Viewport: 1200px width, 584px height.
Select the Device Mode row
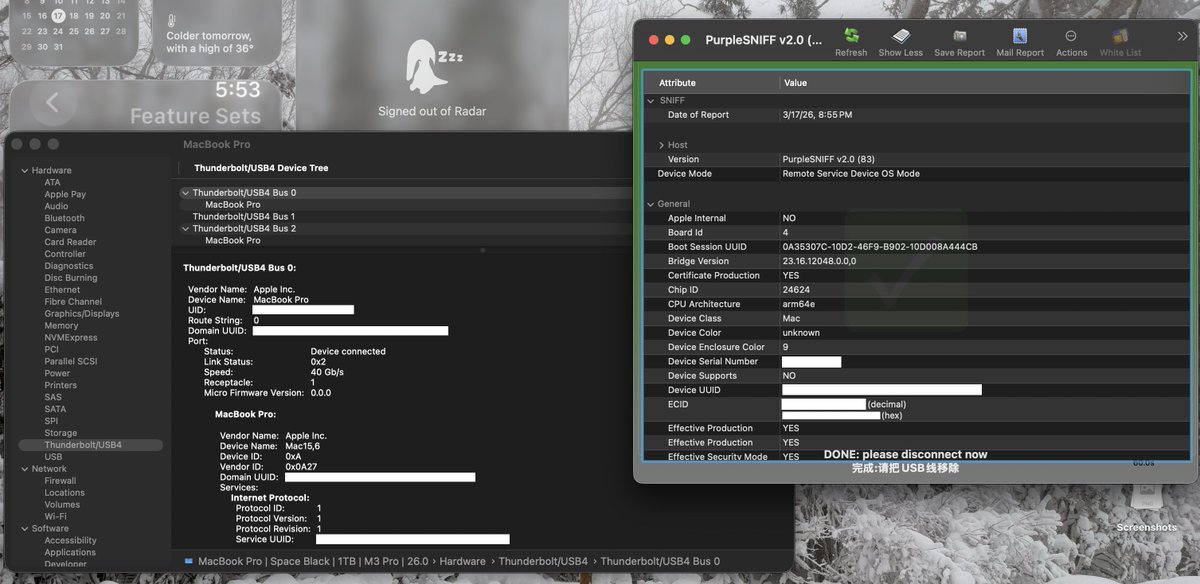[917, 174]
